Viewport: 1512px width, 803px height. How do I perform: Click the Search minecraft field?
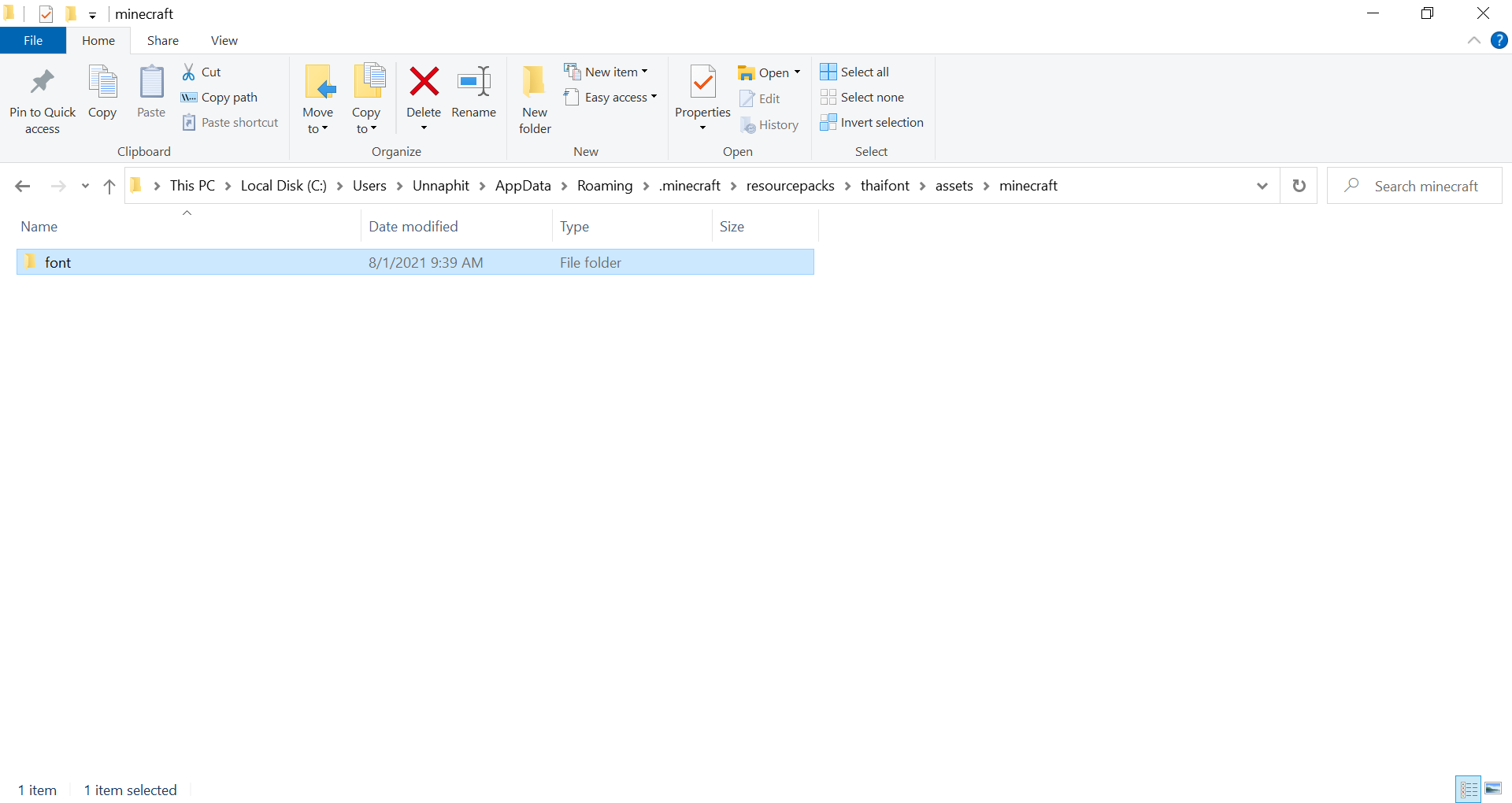point(1414,186)
